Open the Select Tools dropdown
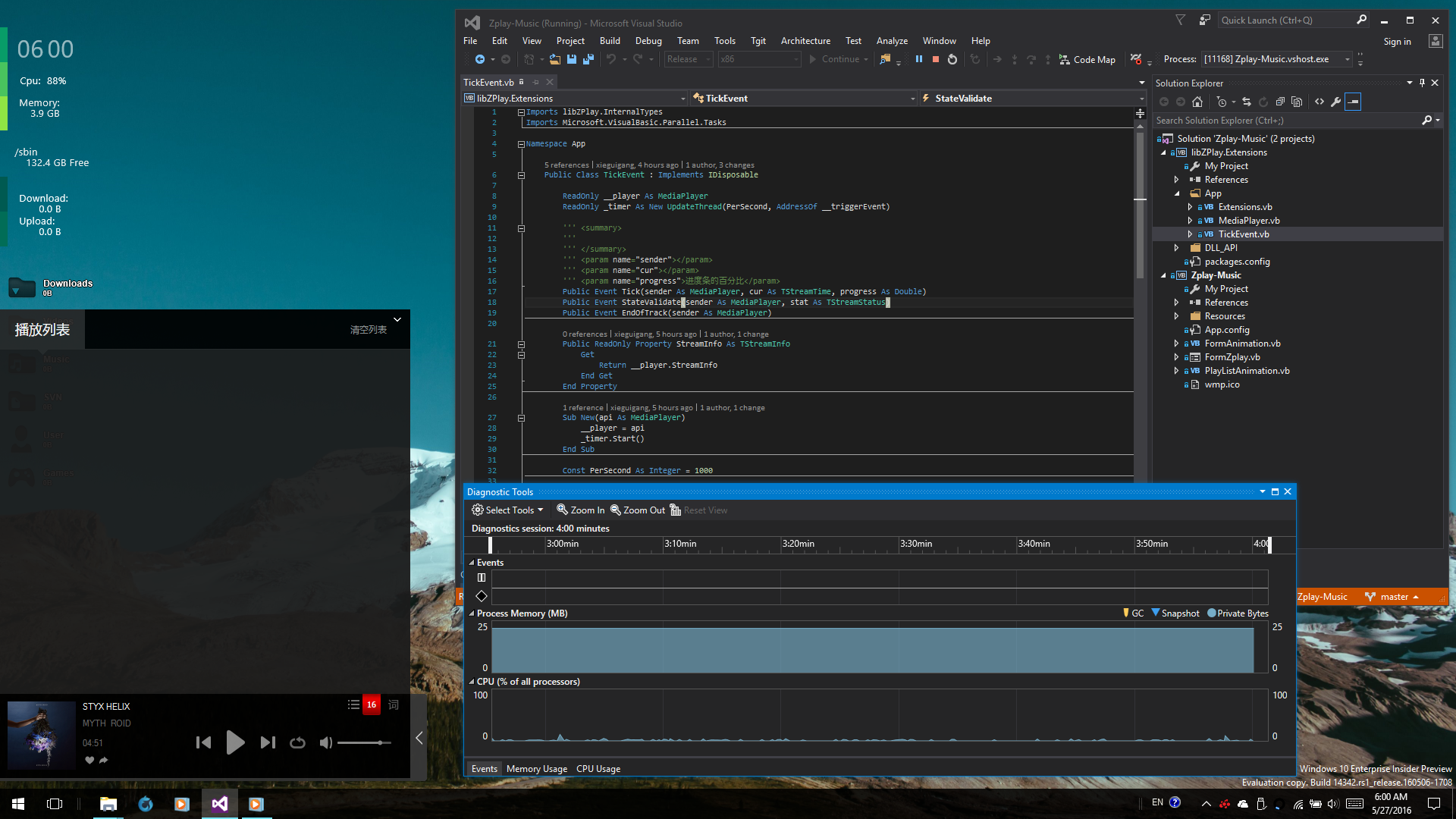The height and width of the screenshot is (819, 1456). pos(507,510)
